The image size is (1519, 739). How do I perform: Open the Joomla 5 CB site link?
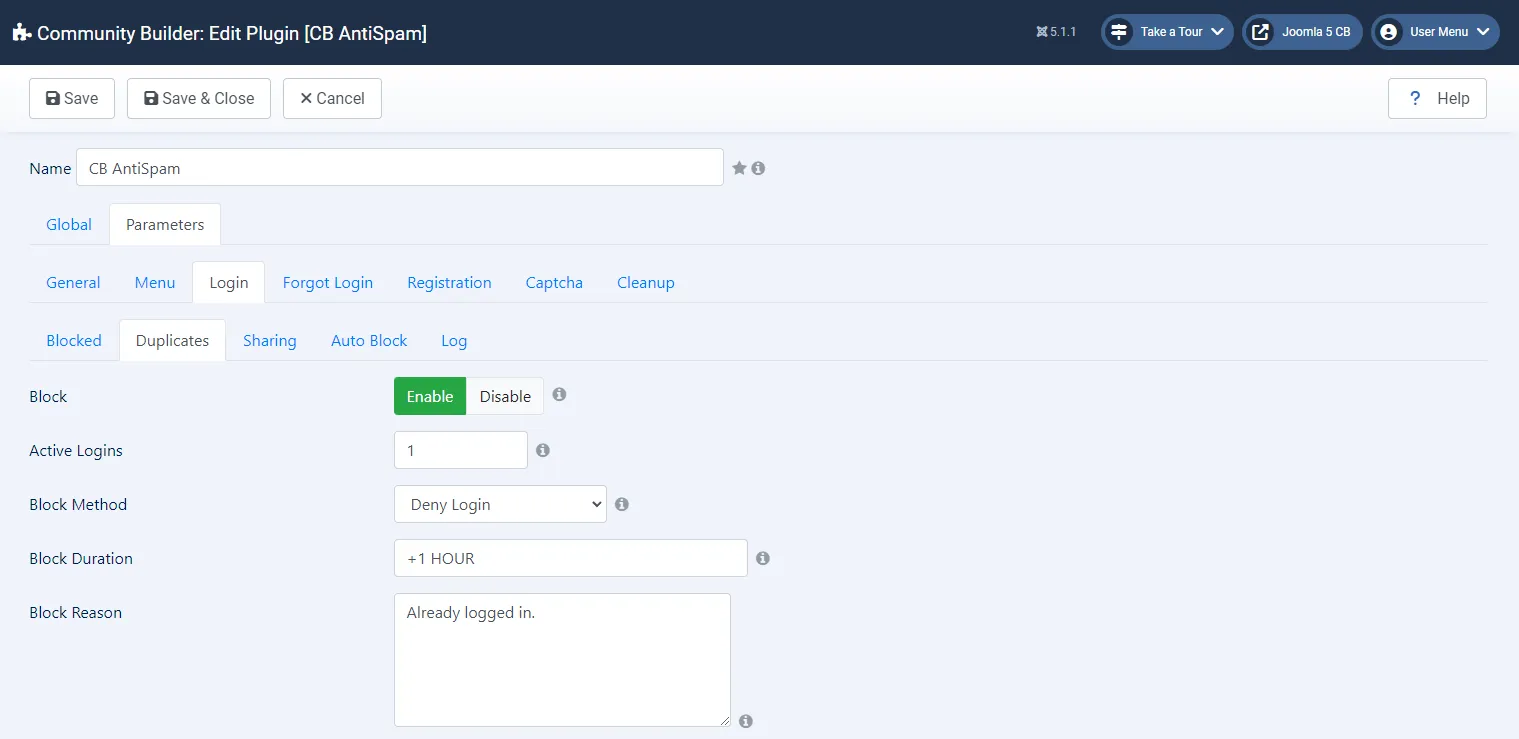pyautogui.click(x=1302, y=32)
